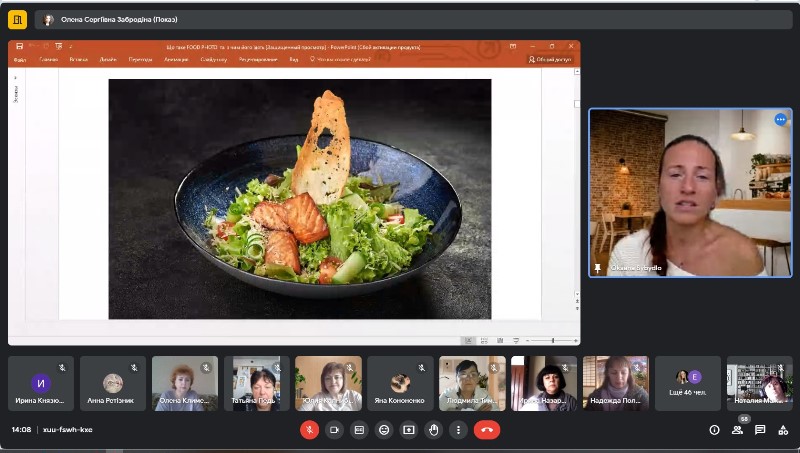Toggle the camera on or off
The height and width of the screenshot is (453, 800).
click(334, 430)
